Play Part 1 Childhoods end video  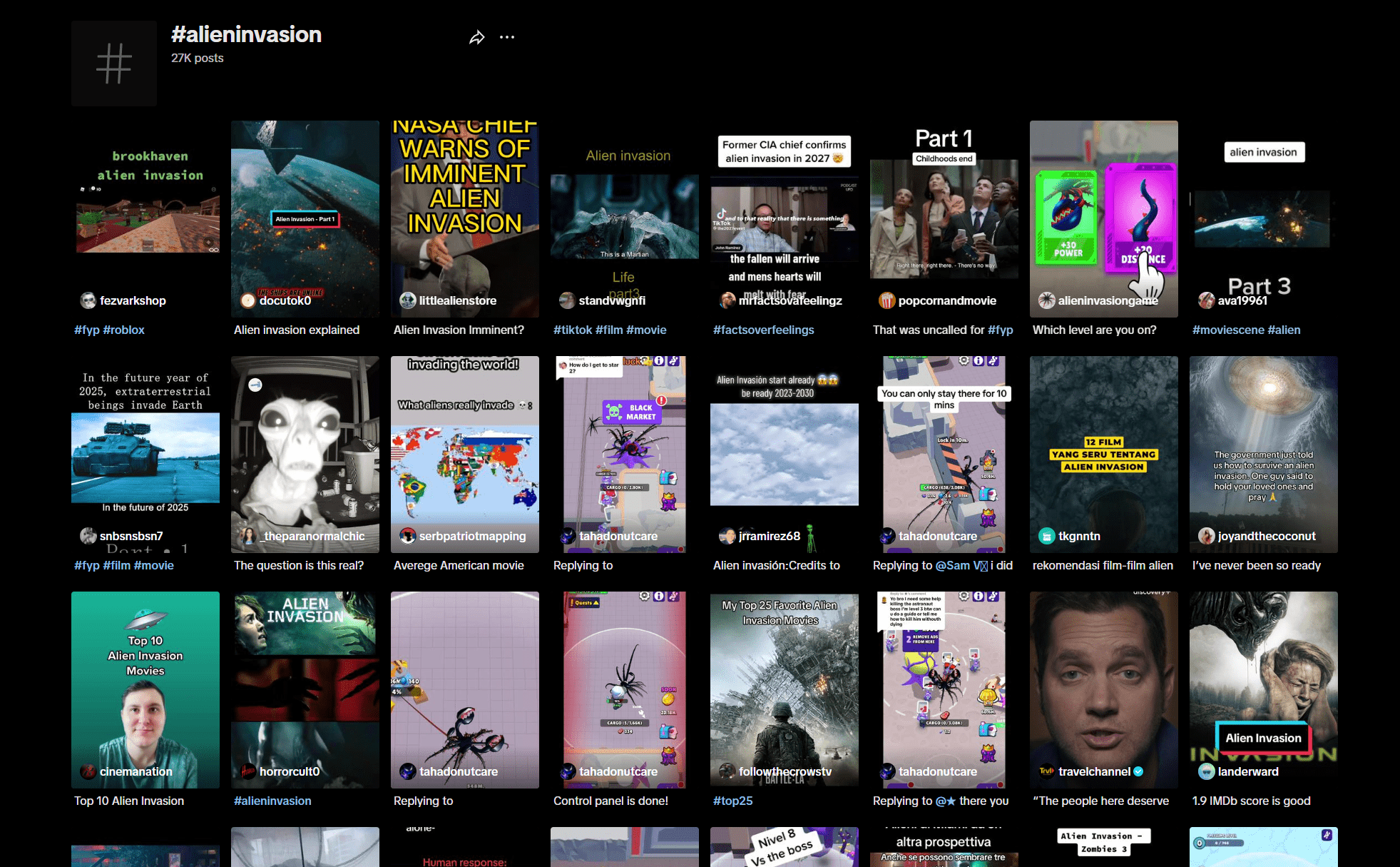pos(944,219)
